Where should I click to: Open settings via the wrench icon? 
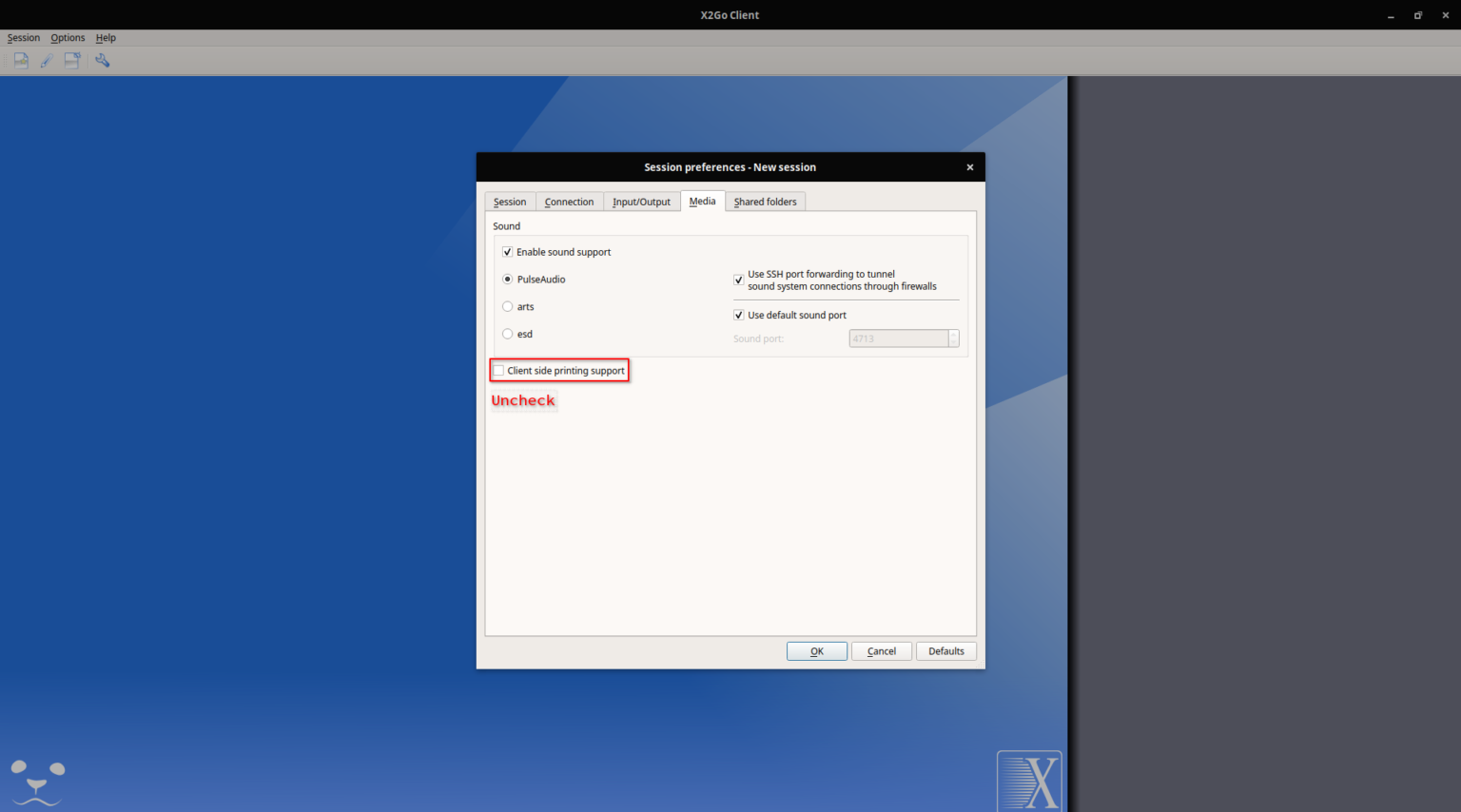point(103,60)
